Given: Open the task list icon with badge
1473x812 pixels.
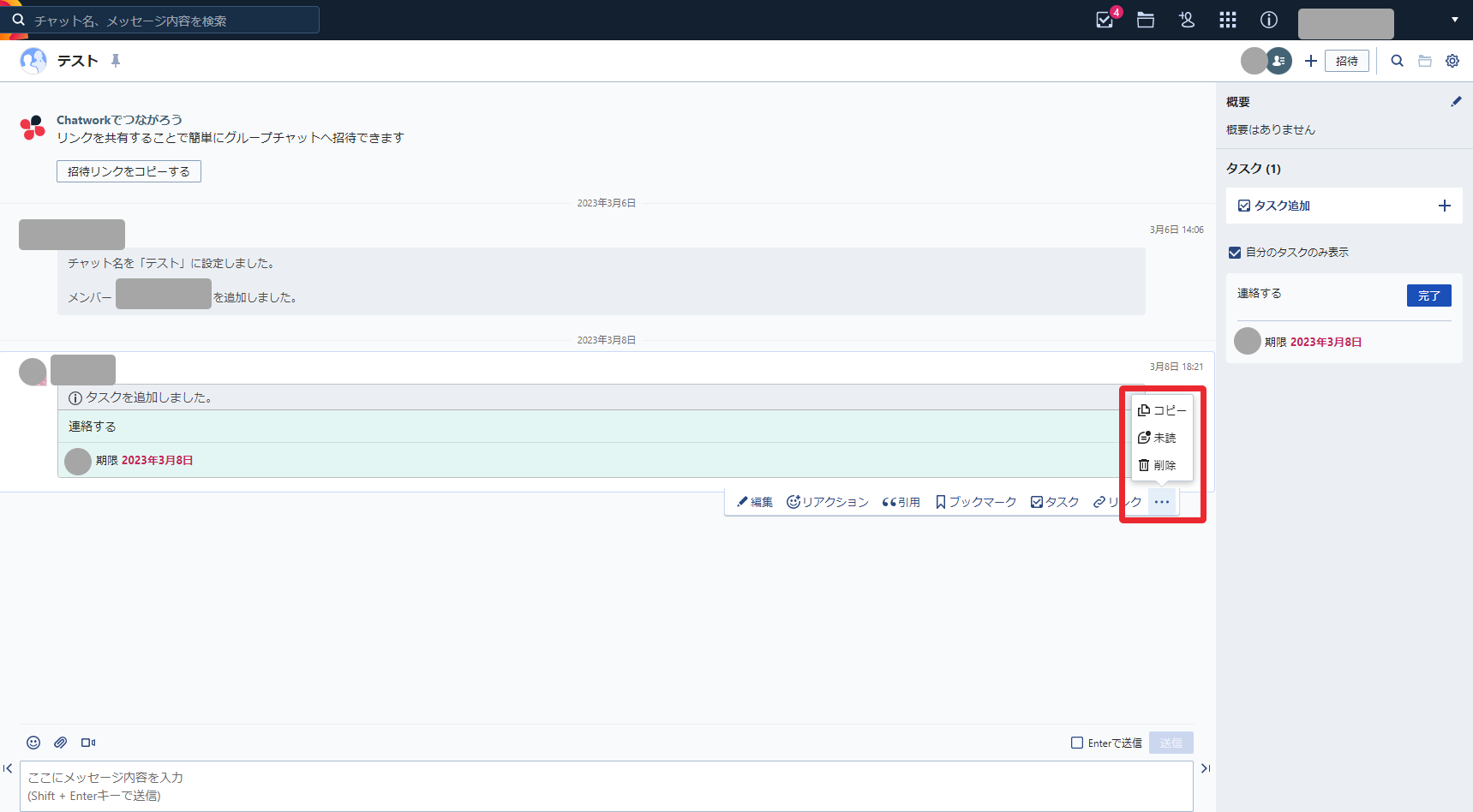Looking at the screenshot, I should 1105,20.
